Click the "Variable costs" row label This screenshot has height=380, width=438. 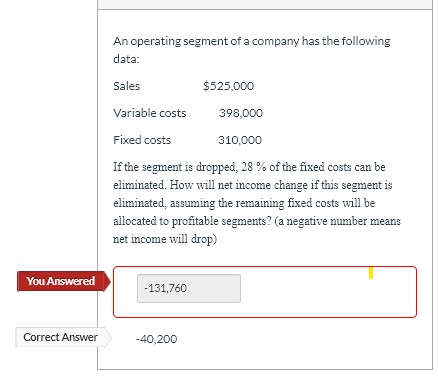pyautogui.click(x=150, y=113)
